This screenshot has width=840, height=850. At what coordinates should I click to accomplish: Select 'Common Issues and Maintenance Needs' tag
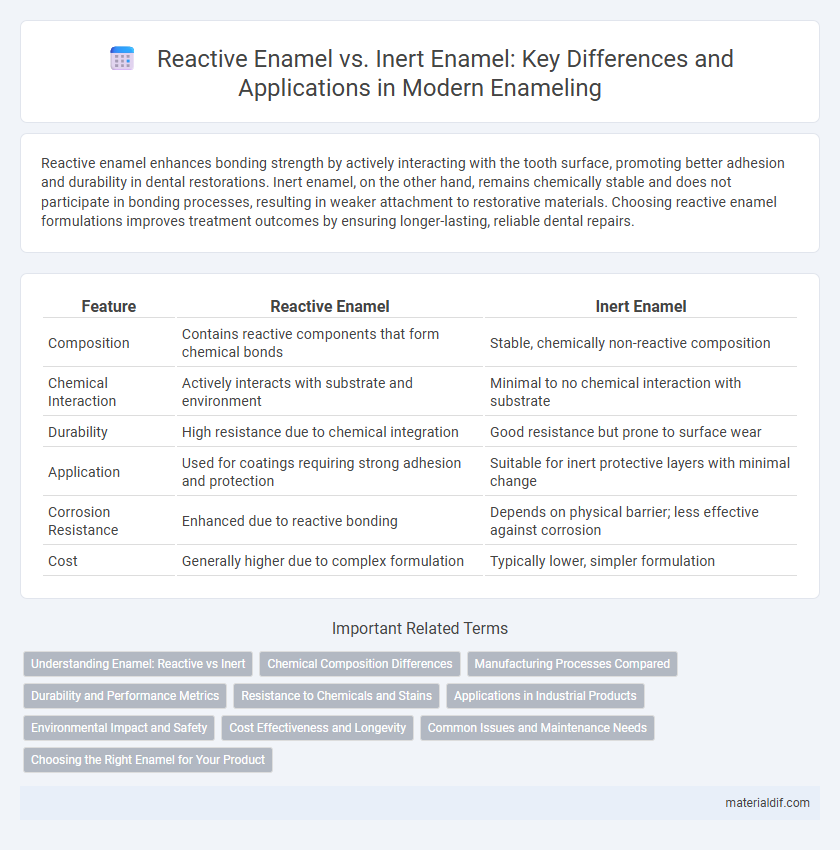click(538, 727)
